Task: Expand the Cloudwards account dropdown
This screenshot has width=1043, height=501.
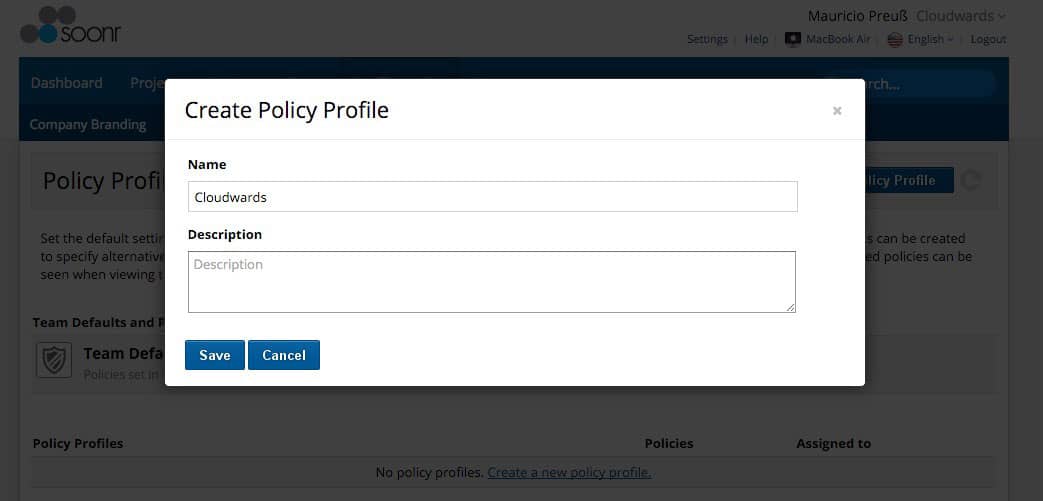Action: (961, 16)
